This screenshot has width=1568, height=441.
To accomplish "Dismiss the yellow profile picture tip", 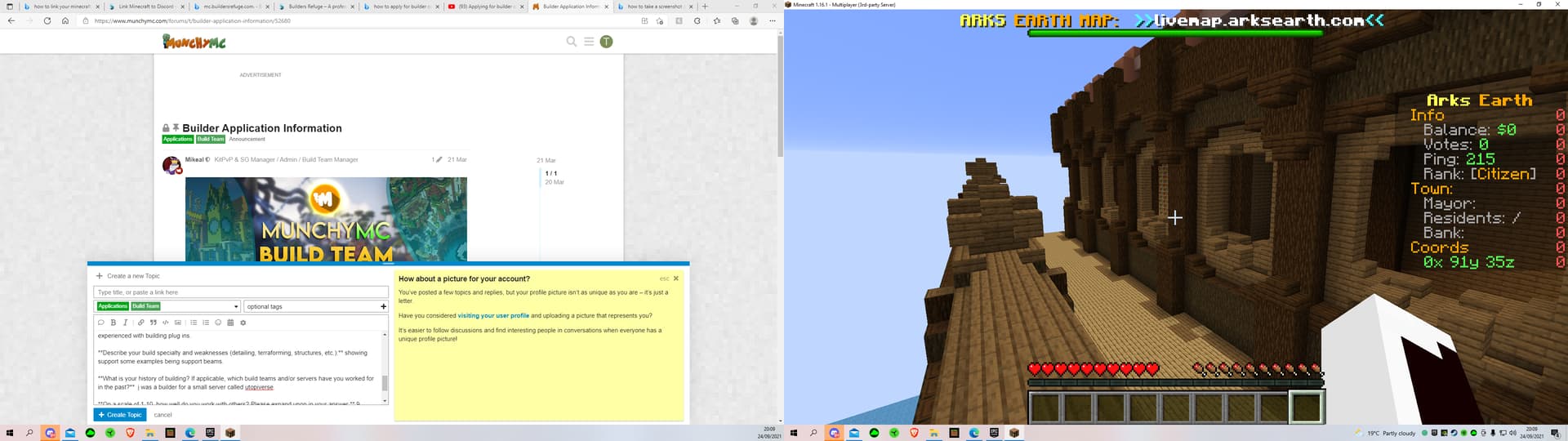I will click(675, 278).
